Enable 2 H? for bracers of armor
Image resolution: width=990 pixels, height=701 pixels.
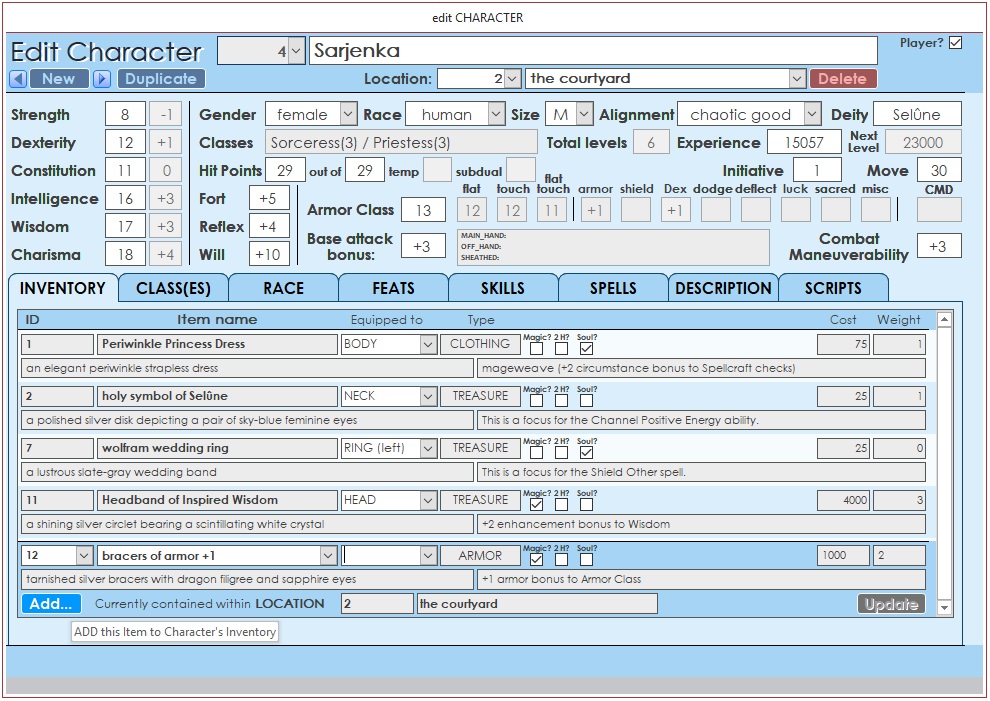(x=562, y=560)
